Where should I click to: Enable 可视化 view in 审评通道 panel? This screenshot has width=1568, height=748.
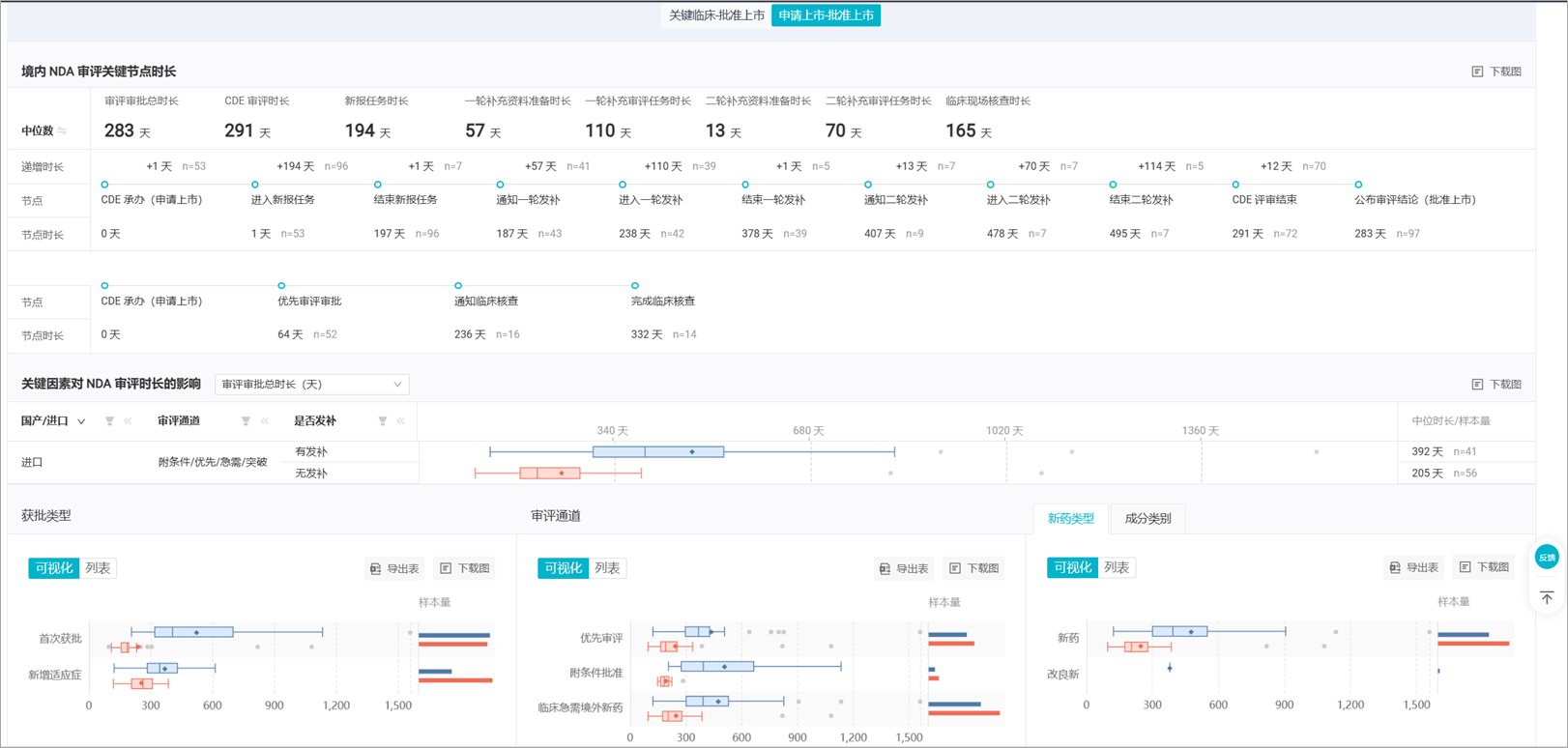pos(563,568)
